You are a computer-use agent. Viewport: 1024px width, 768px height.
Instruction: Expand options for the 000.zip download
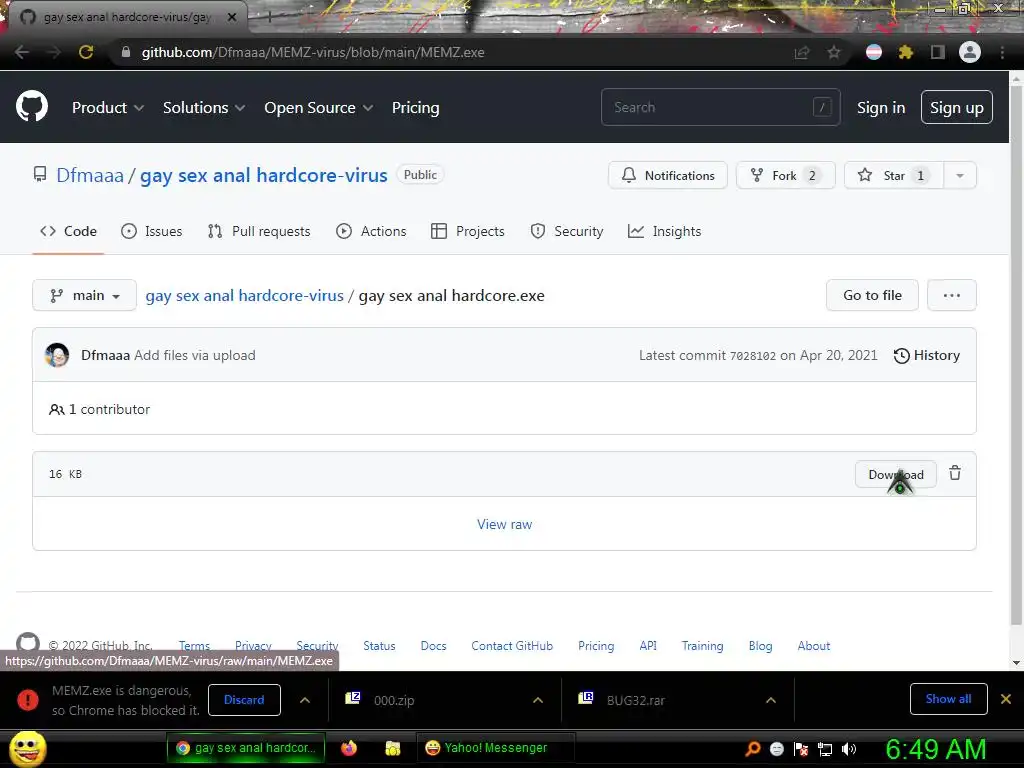537,700
